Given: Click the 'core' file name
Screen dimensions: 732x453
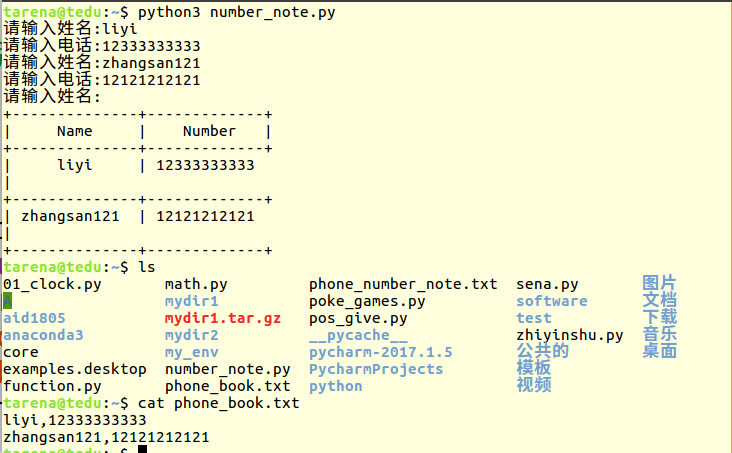Looking at the screenshot, I should (x=21, y=353).
